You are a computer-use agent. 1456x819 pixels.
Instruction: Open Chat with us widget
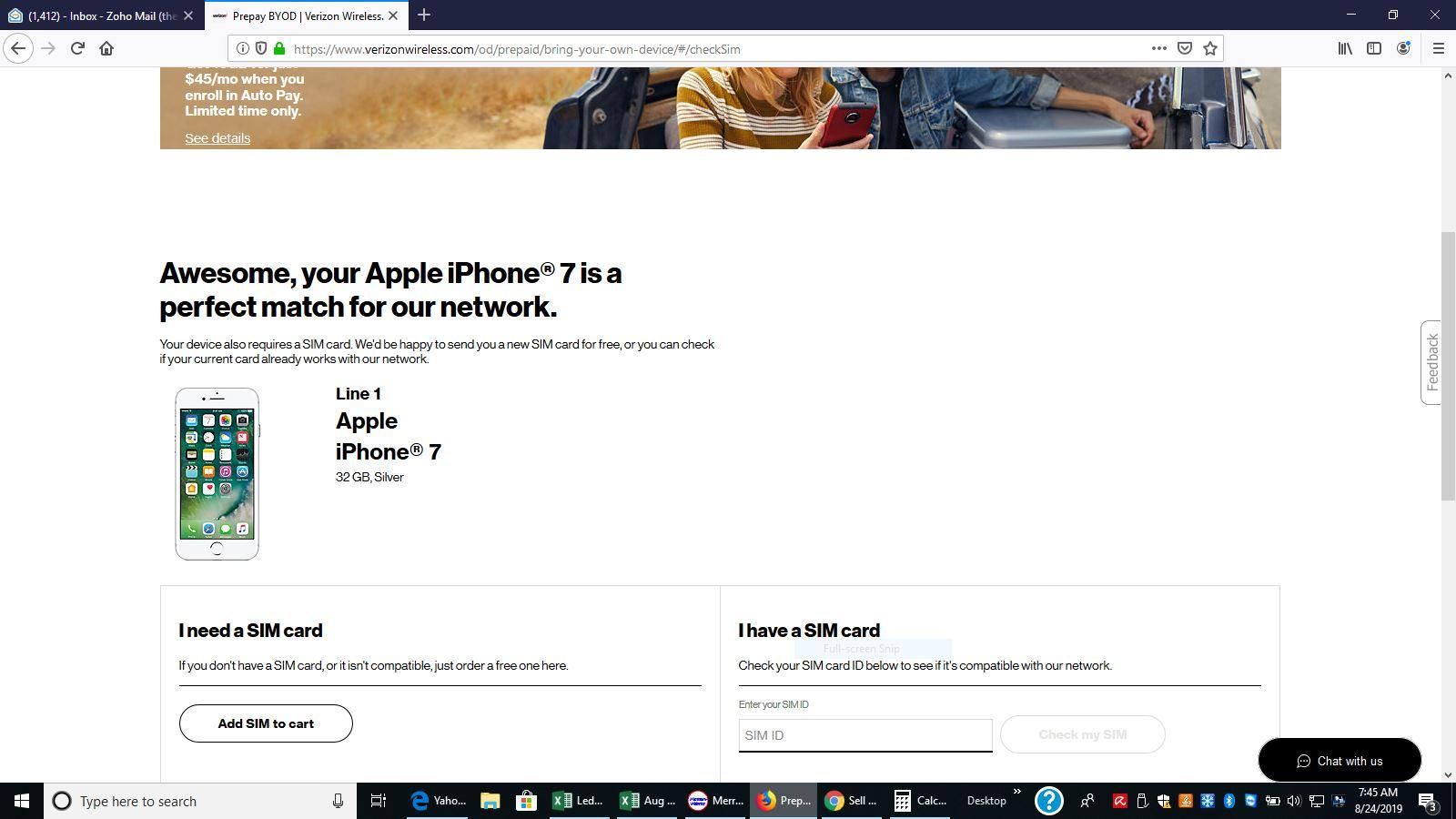(1340, 760)
